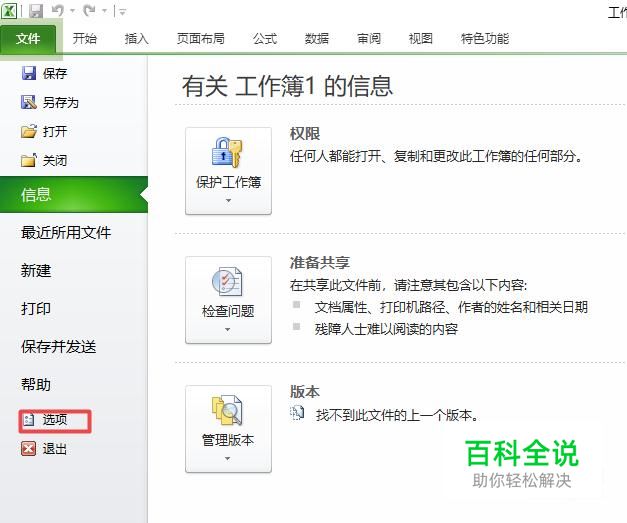Click the 关闭 text label
The height and width of the screenshot is (523, 627).
55,161
